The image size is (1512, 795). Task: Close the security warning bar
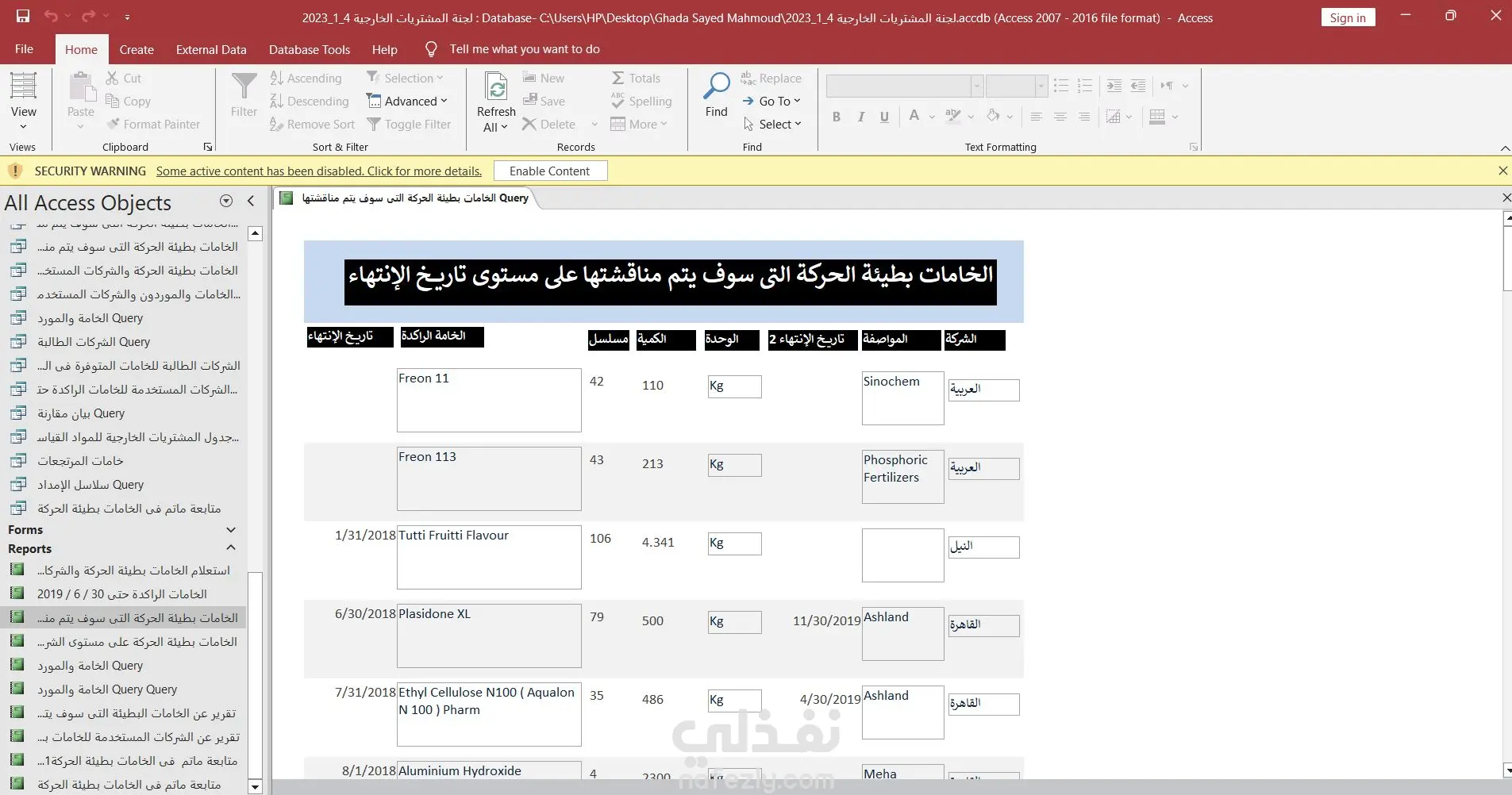pyautogui.click(x=1502, y=171)
